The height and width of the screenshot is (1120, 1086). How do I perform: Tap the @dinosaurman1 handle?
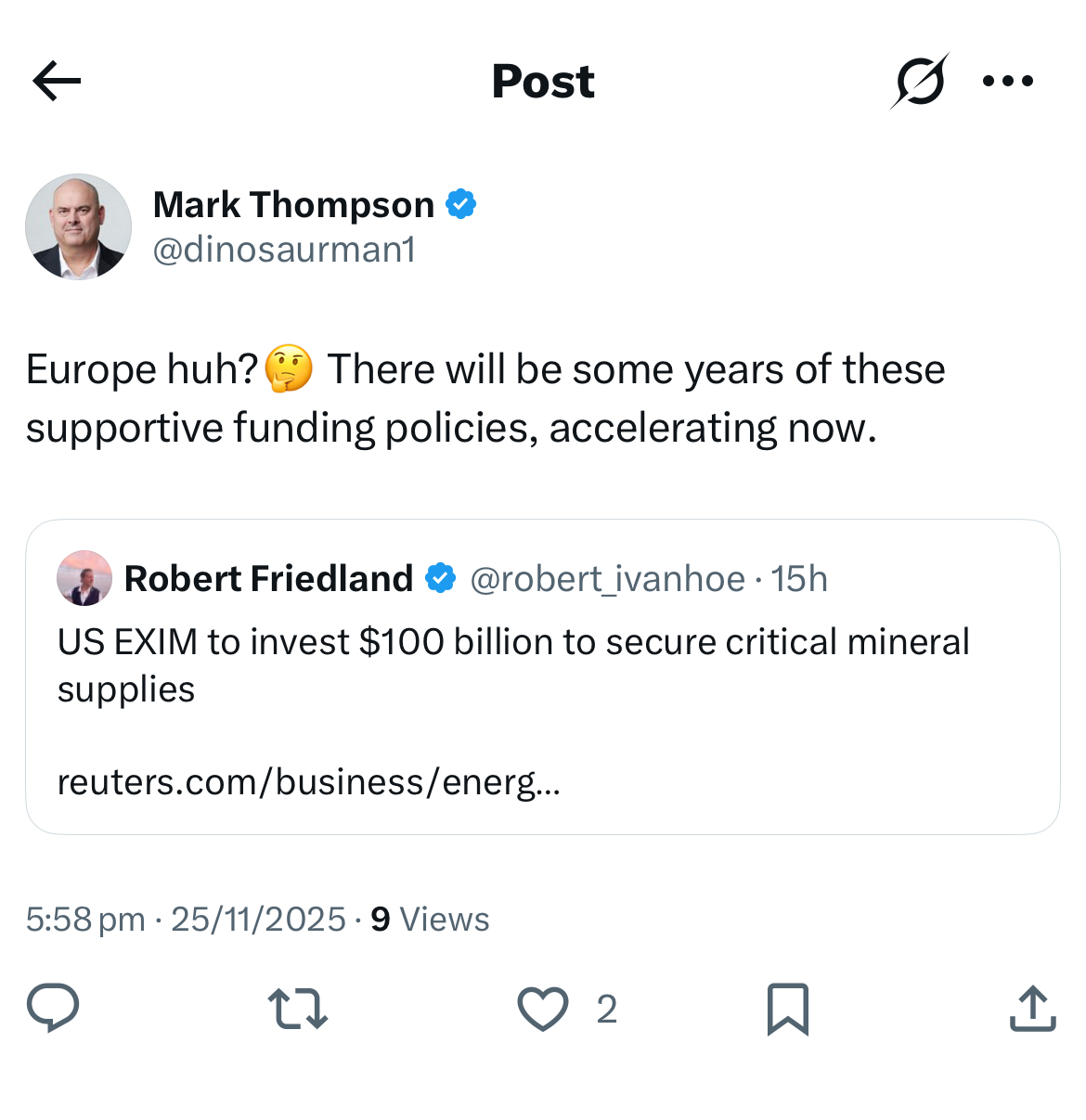click(284, 250)
